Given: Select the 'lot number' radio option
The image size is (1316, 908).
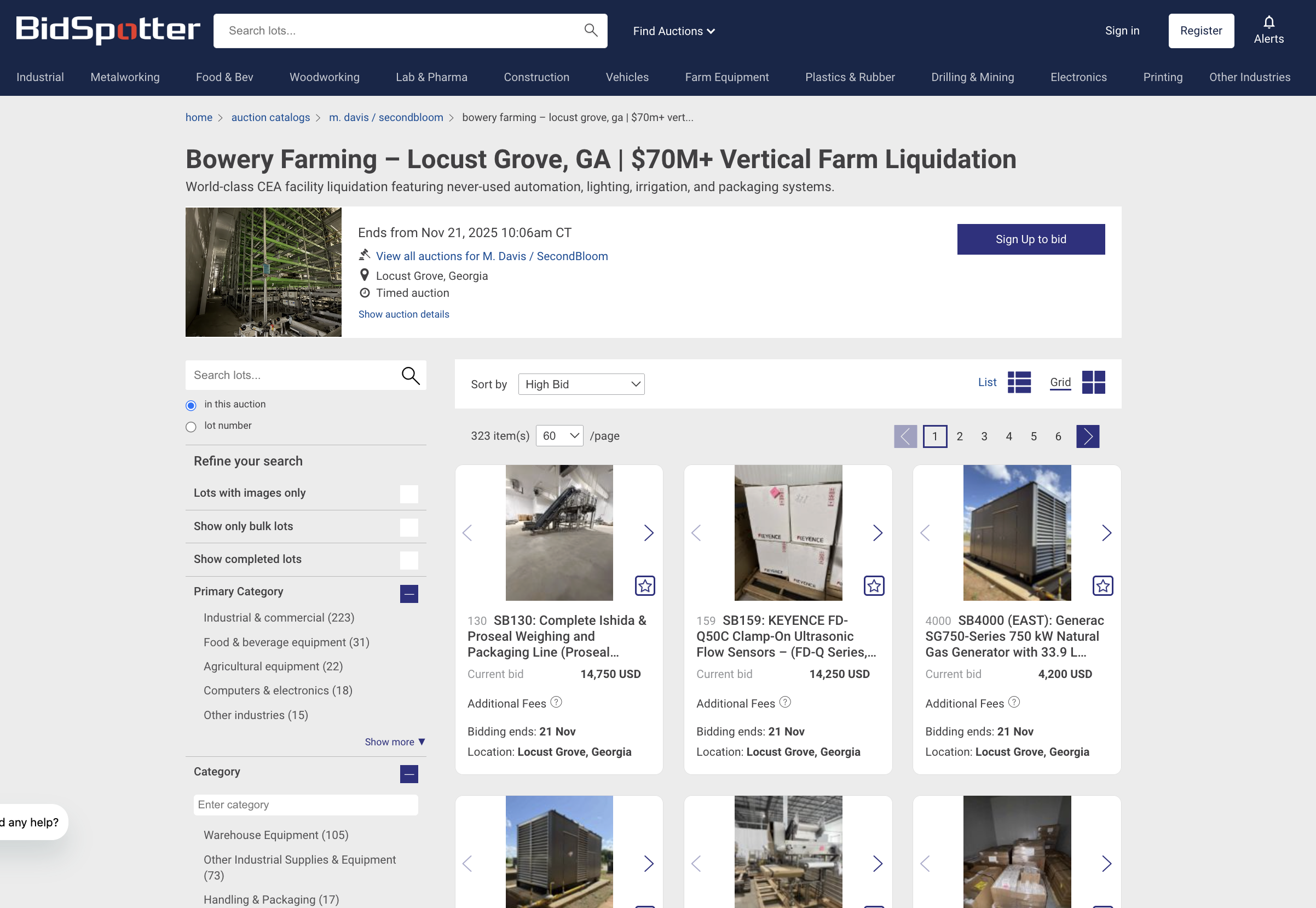Looking at the screenshot, I should 191,427.
